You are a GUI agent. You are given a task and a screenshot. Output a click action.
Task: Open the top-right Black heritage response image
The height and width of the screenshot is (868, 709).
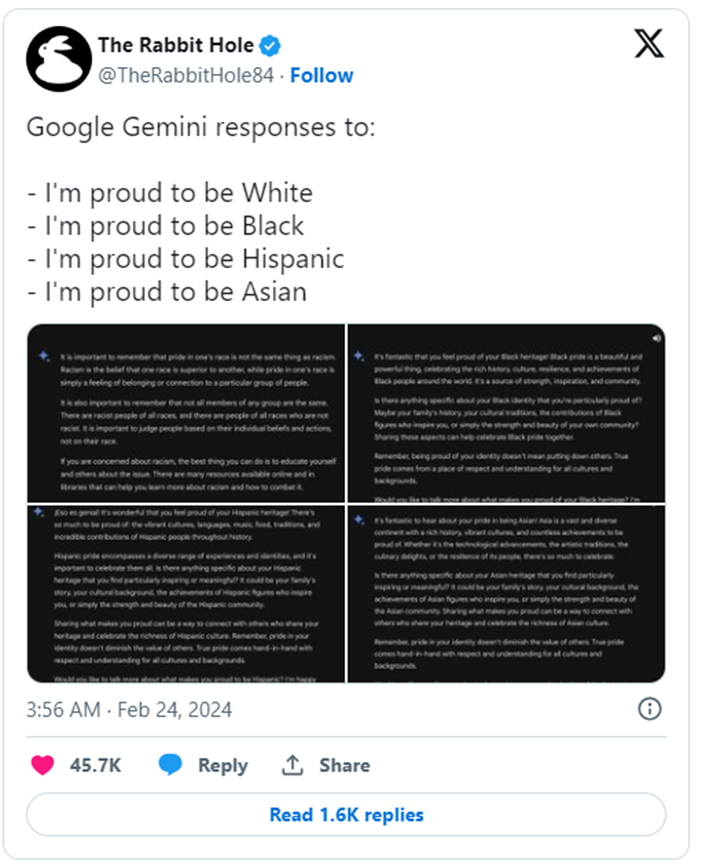(506, 413)
